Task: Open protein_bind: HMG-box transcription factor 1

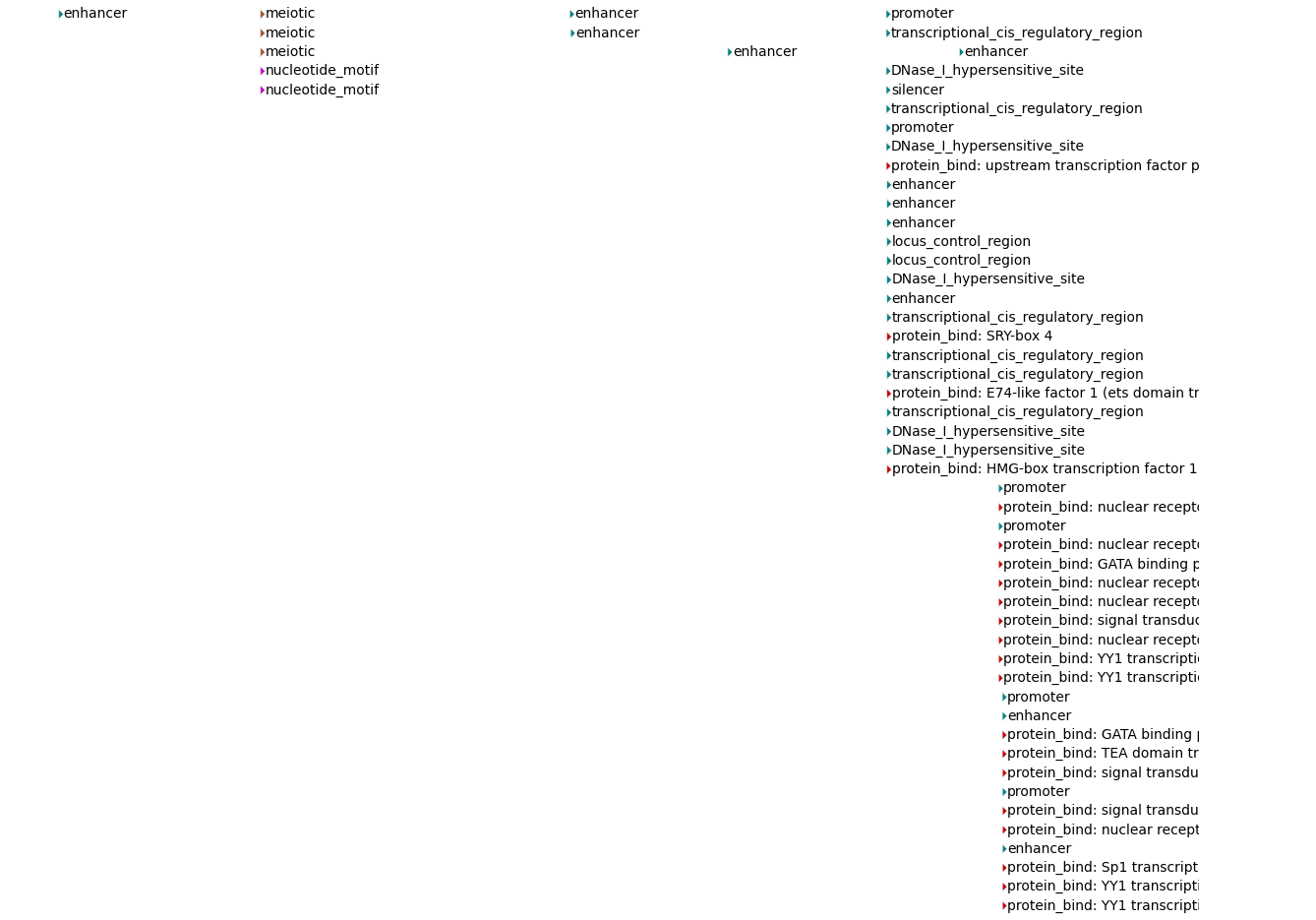Action: [1045, 468]
